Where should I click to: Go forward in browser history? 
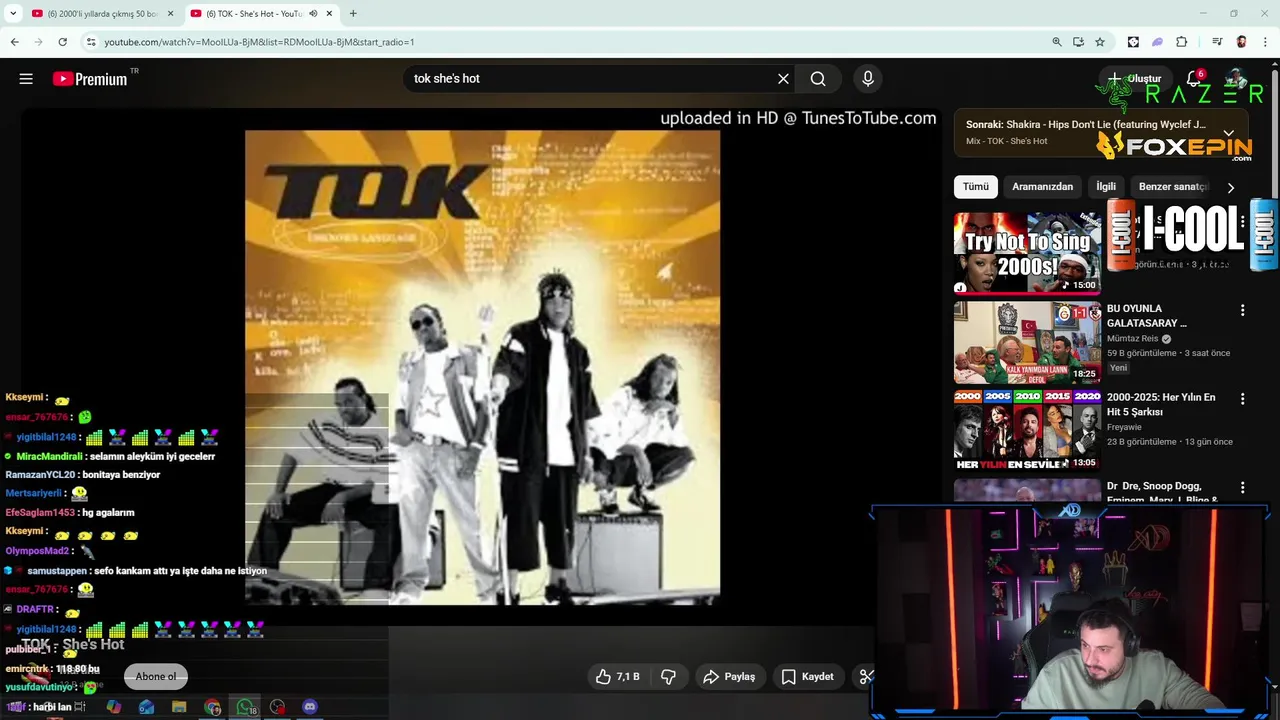(x=38, y=42)
